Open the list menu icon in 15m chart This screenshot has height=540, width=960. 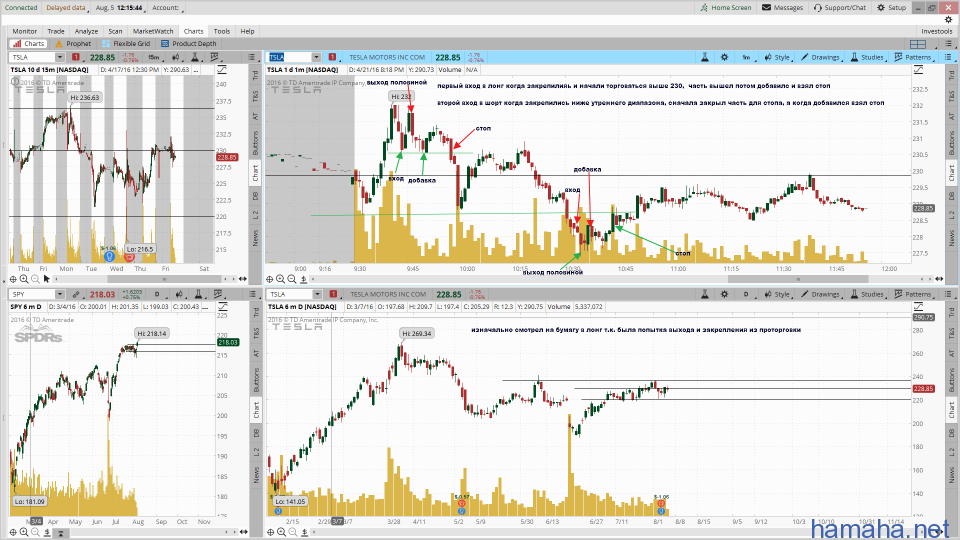[x=252, y=57]
